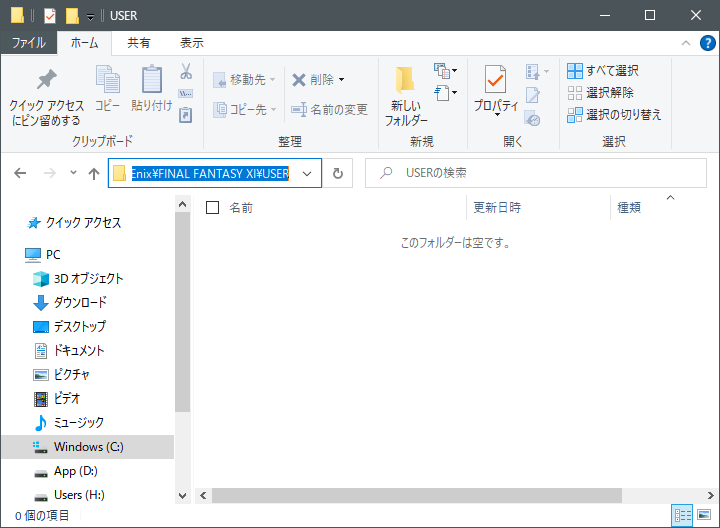Open the Customize Quick Access Toolbar dropdown
The width and height of the screenshot is (720, 528).
point(90,17)
